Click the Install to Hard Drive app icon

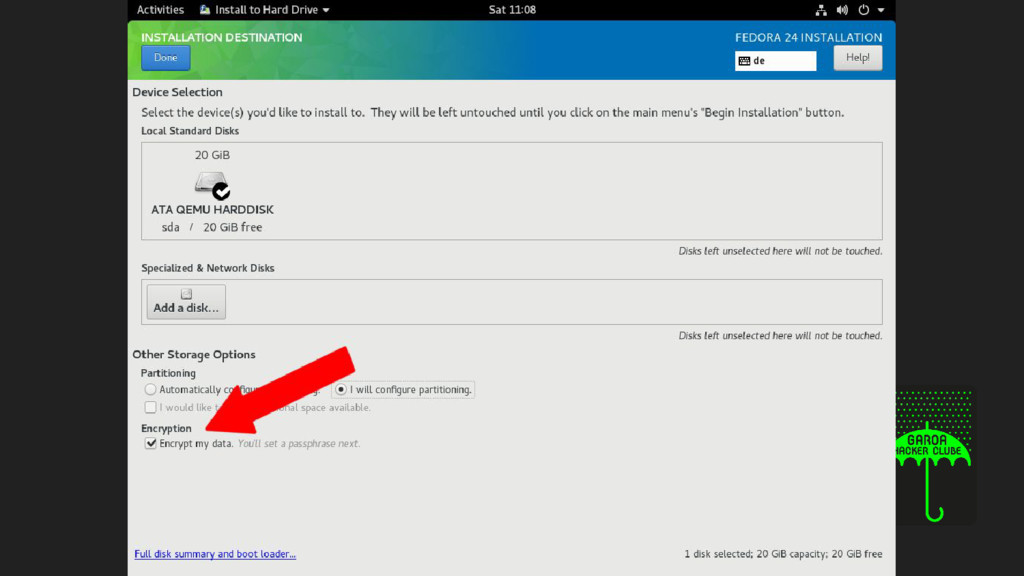(205, 10)
